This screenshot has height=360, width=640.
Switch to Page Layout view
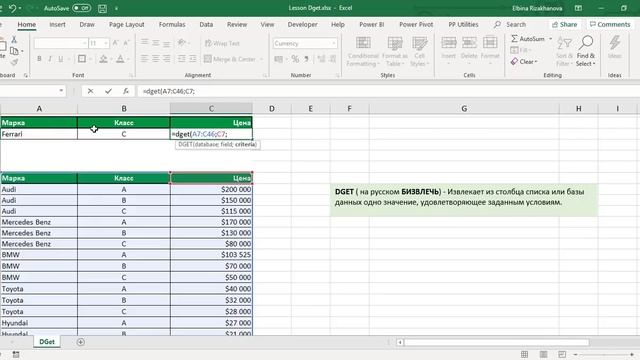(543, 354)
